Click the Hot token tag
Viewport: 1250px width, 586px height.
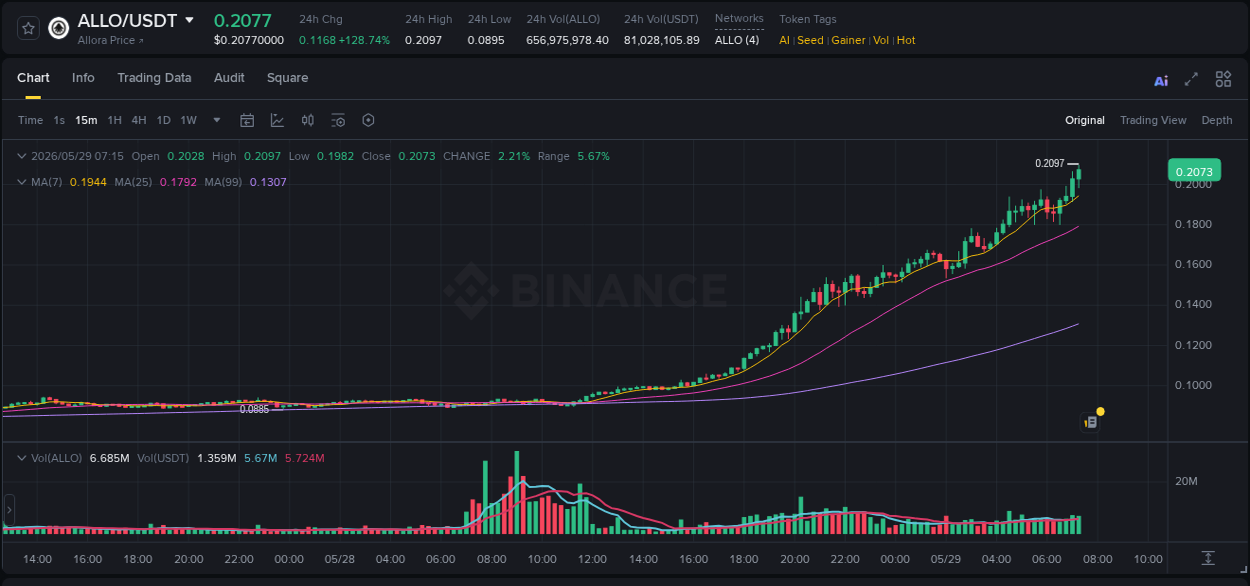(x=906, y=40)
